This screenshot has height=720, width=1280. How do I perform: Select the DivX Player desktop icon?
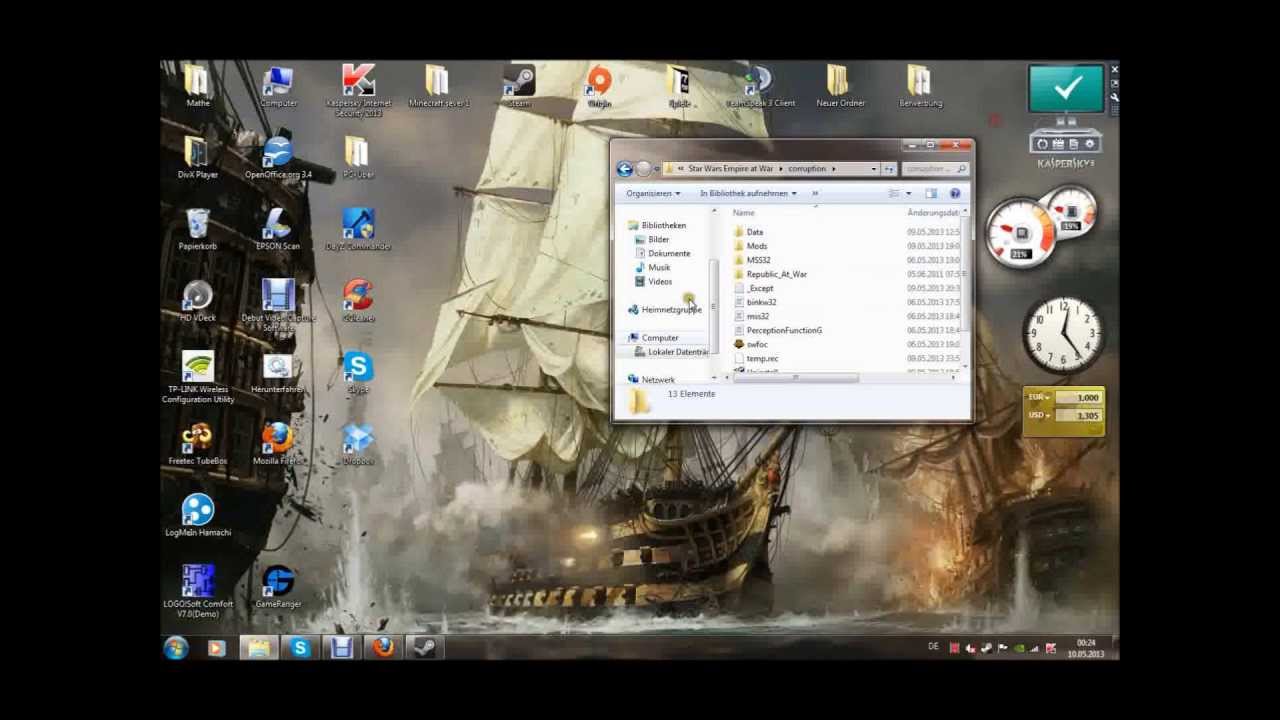(x=198, y=159)
